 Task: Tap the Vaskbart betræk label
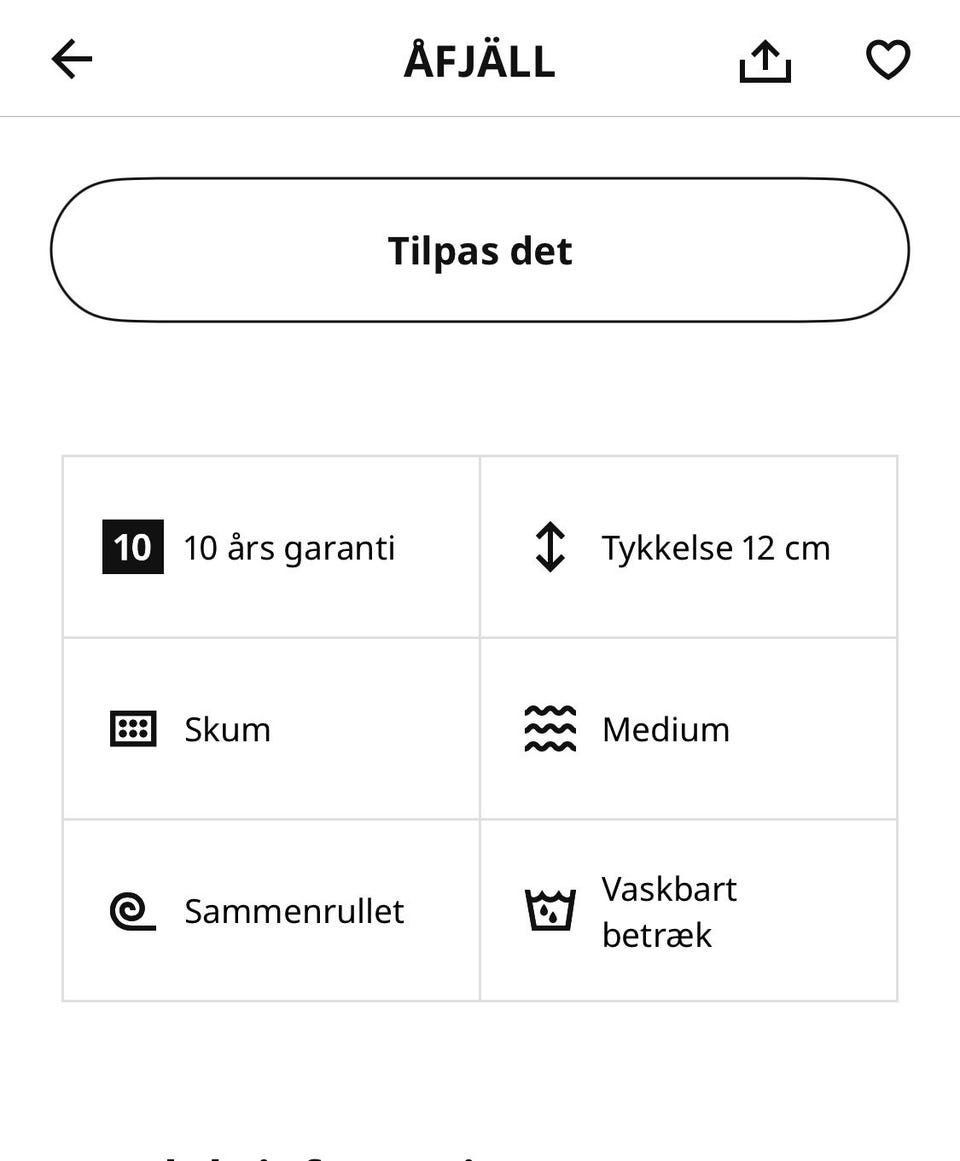tap(669, 912)
